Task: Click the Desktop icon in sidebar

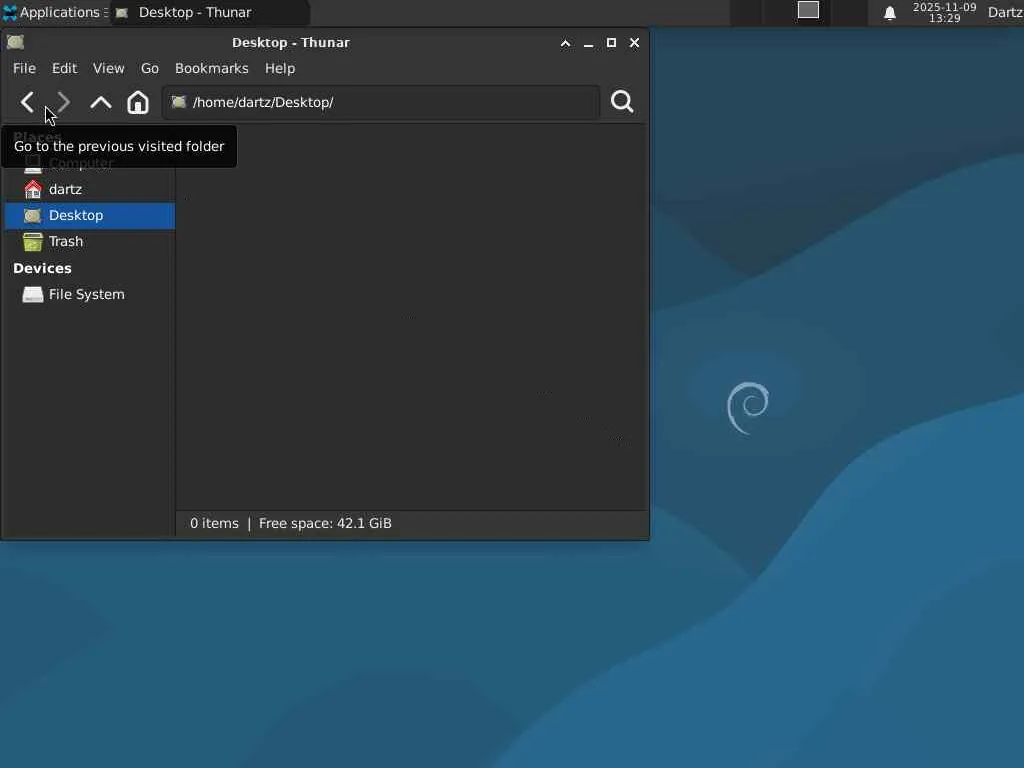Action: pos(32,216)
